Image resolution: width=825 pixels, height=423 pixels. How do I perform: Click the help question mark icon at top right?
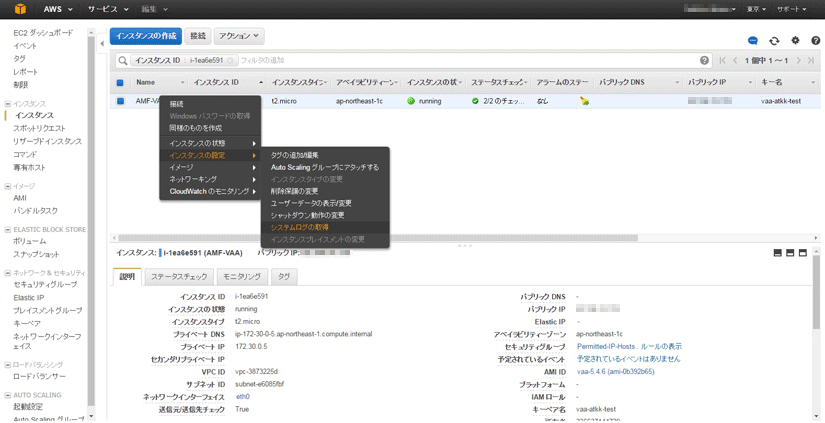[x=816, y=40]
